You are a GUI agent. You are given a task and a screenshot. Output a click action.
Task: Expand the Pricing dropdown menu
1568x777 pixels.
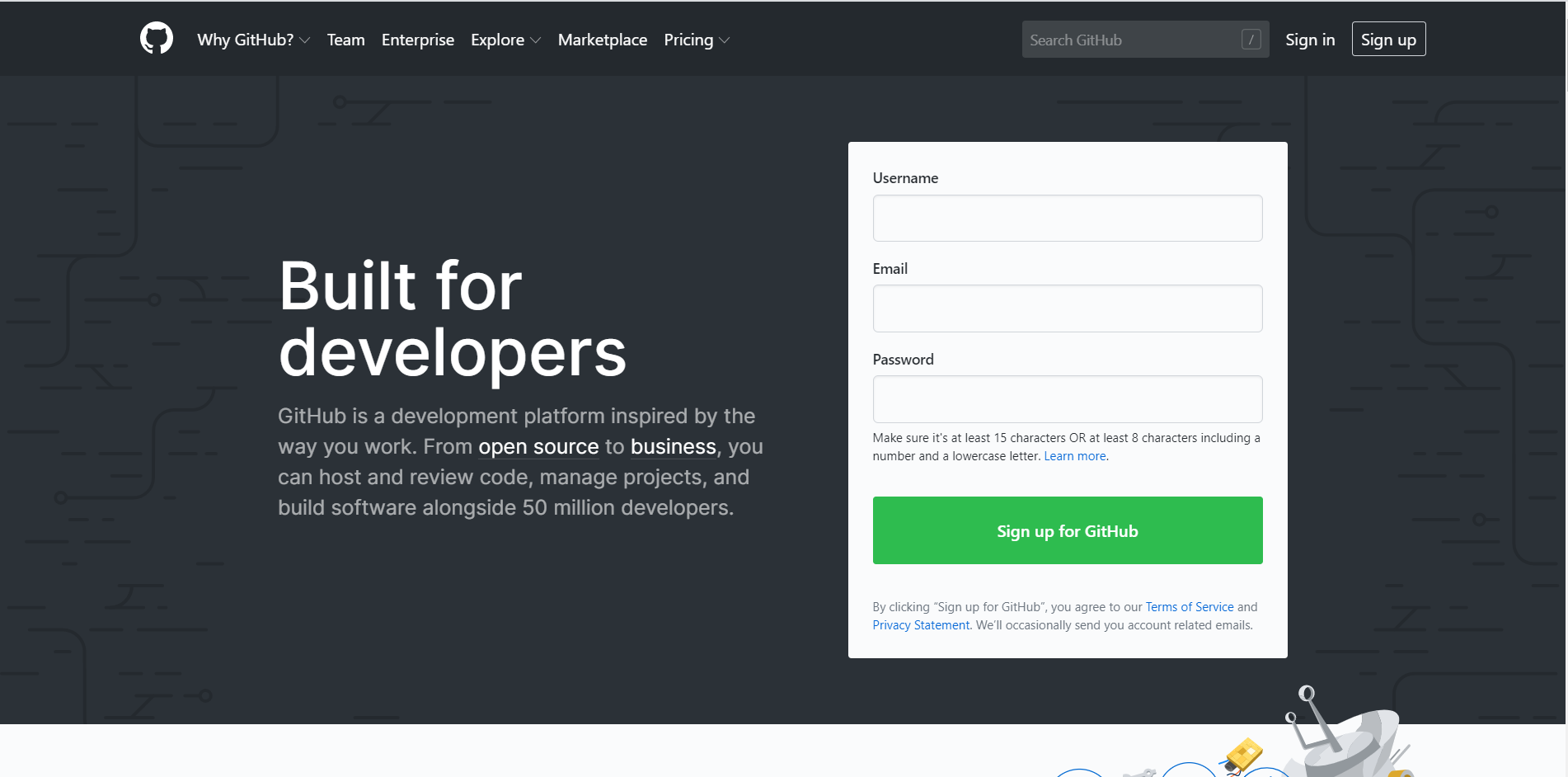click(x=697, y=40)
